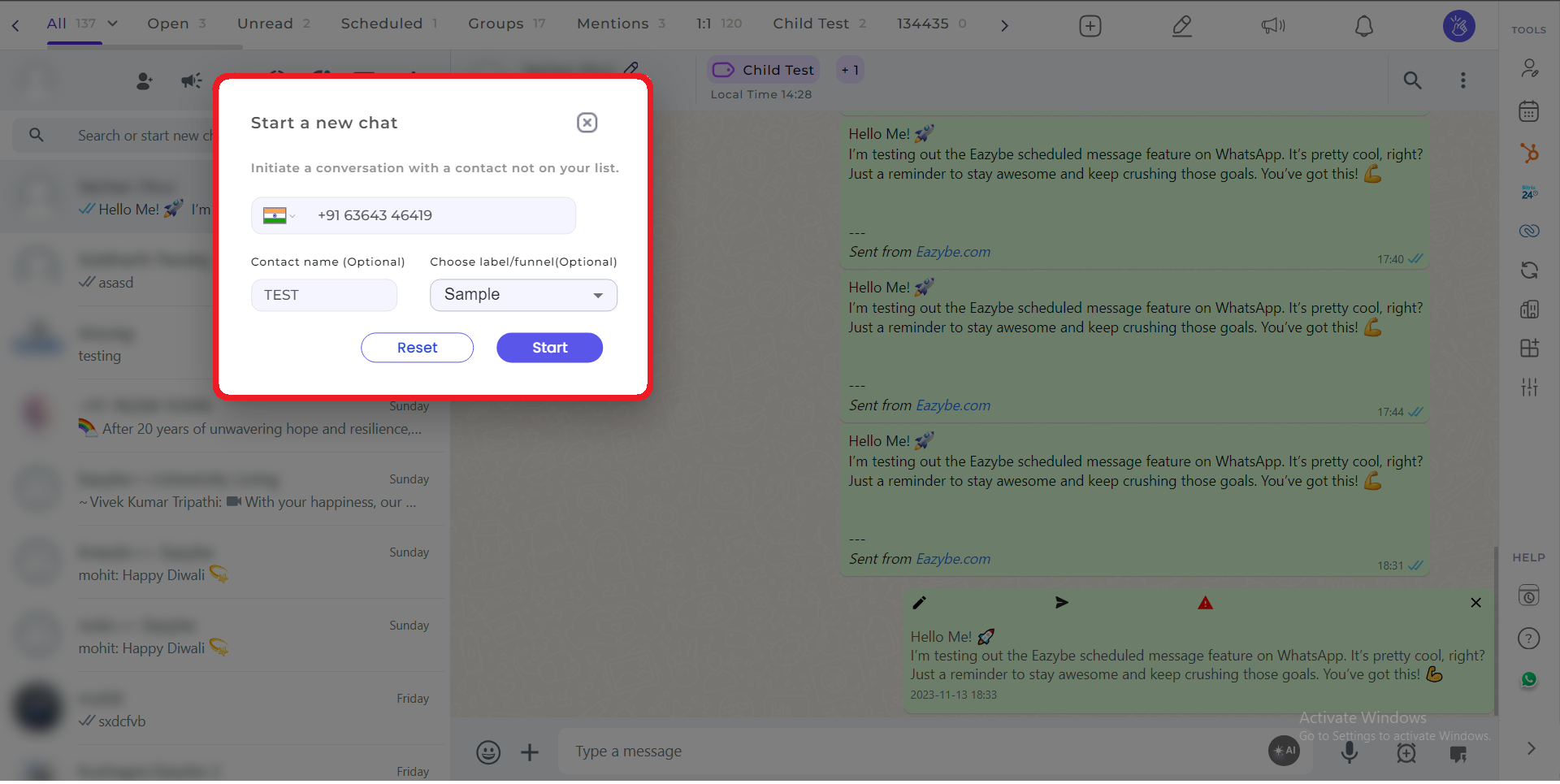Click the Child Test label chip
Screen dimensions: 1560x784
763,70
